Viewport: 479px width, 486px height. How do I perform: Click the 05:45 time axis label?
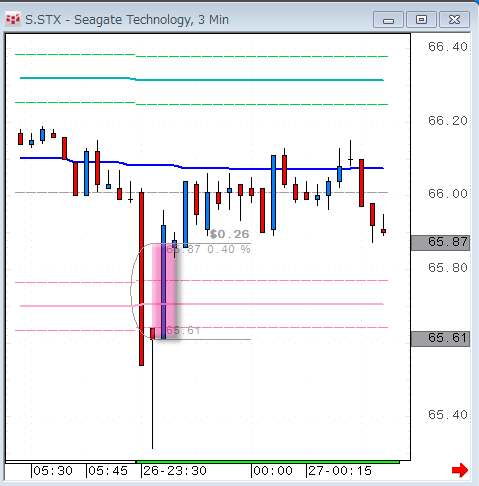[x=108, y=471]
